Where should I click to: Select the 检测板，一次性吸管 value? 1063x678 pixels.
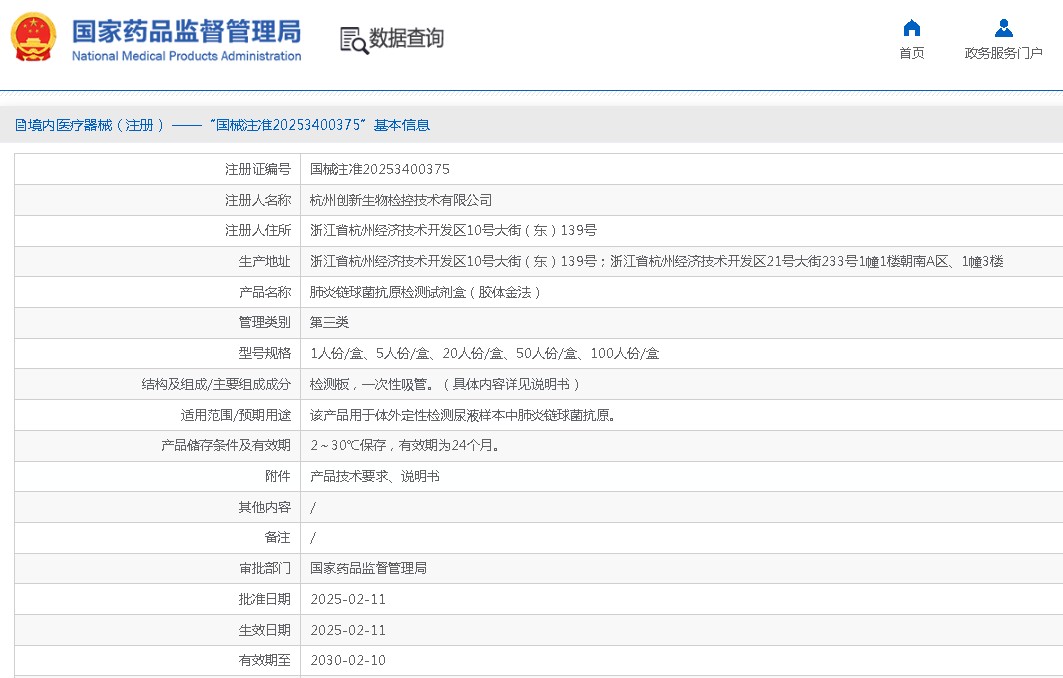pyautogui.click(x=445, y=384)
